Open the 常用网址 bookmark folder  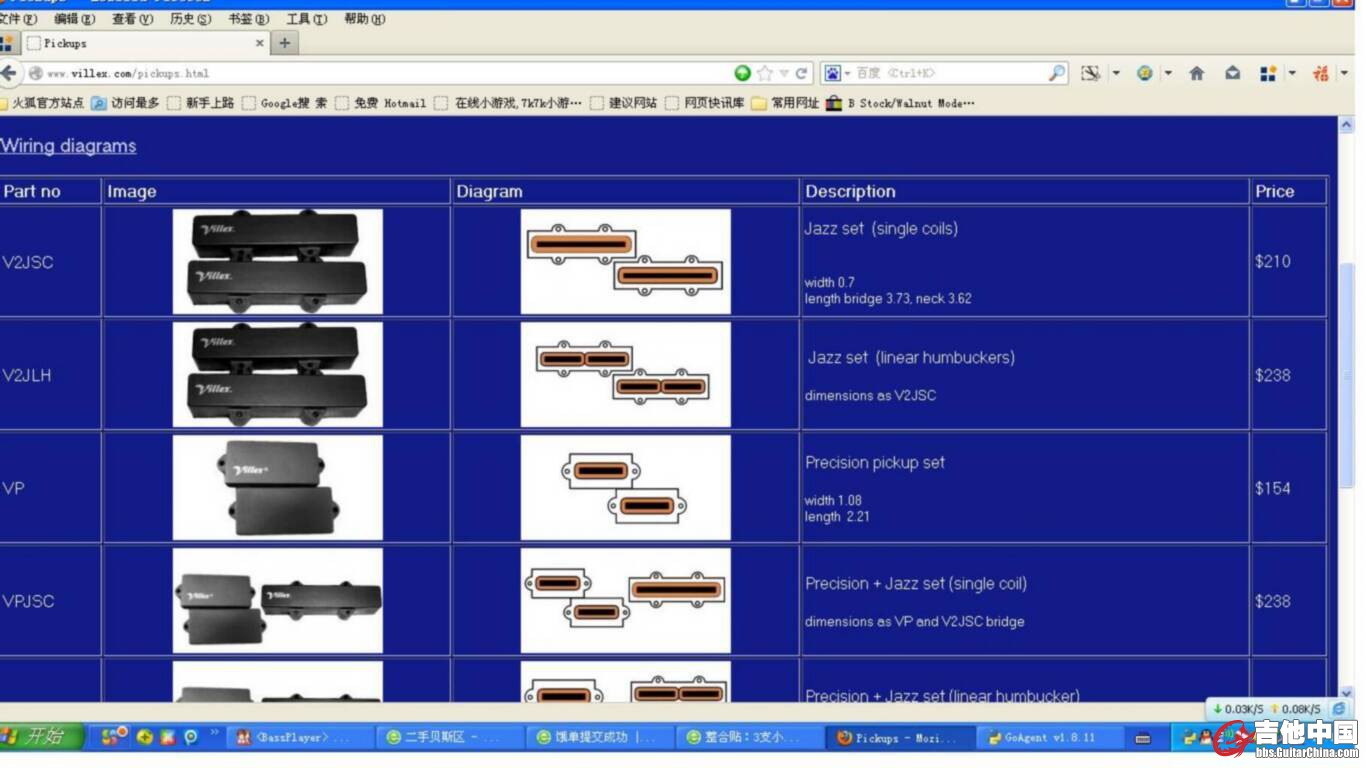click(x=786, y=103)
